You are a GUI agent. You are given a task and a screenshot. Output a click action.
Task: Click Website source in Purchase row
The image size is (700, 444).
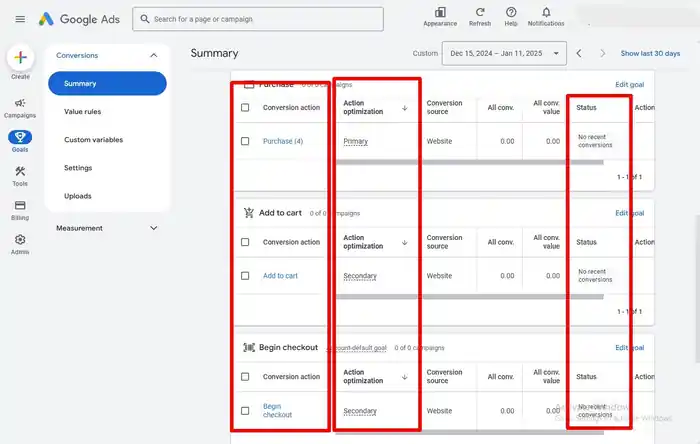(439, 141)
